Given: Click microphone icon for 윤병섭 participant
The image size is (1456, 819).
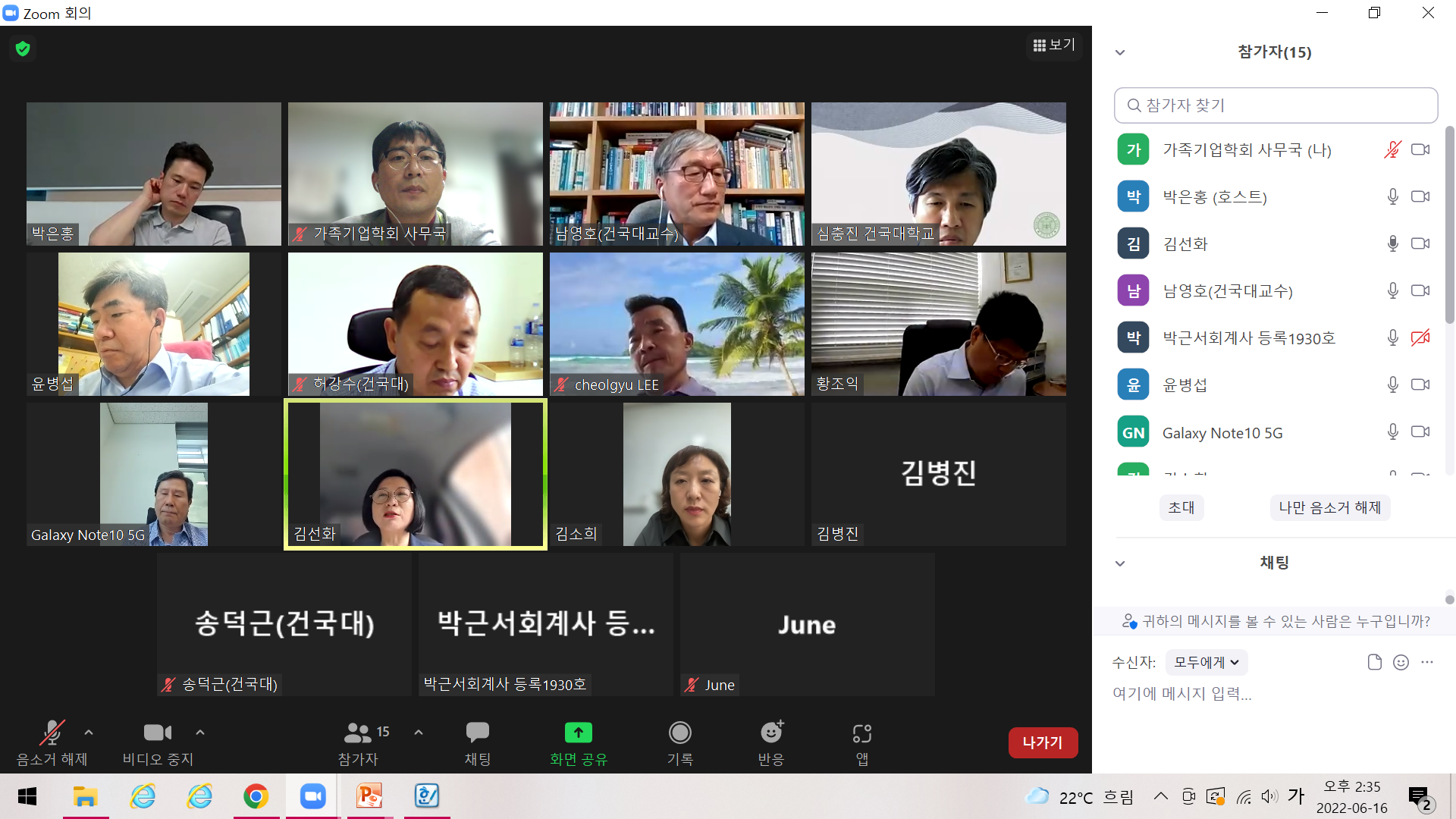Looking at the screenshot, I should [1392, 384].
